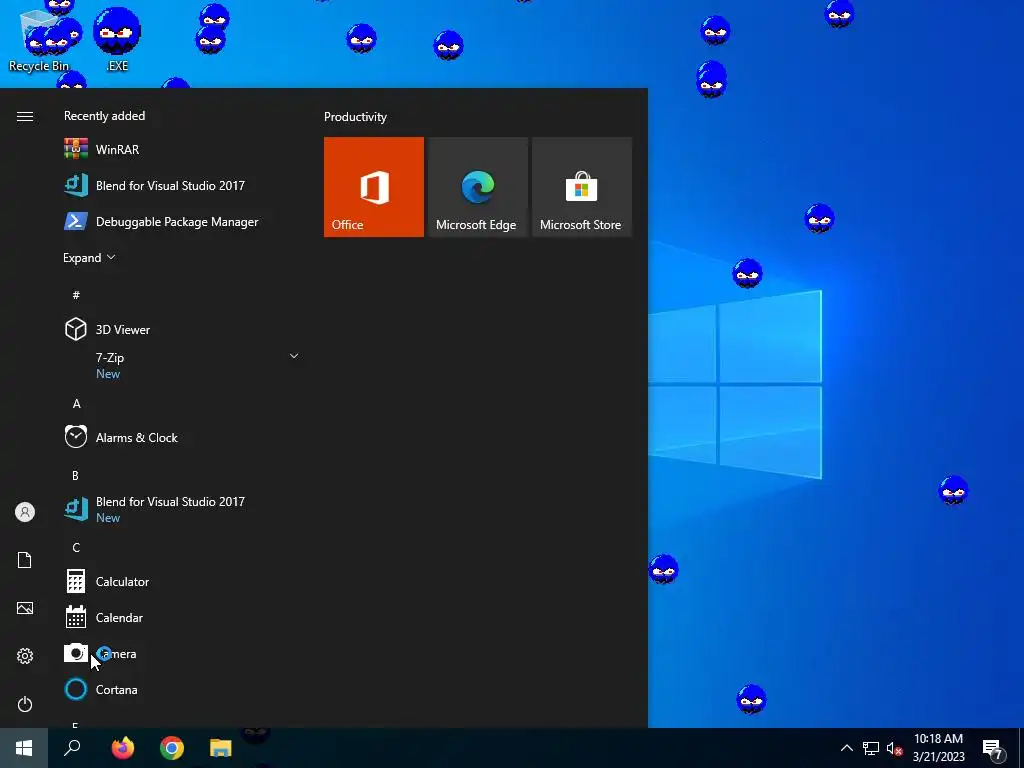Open Settings gear in Start sidebar

point(25,656)
